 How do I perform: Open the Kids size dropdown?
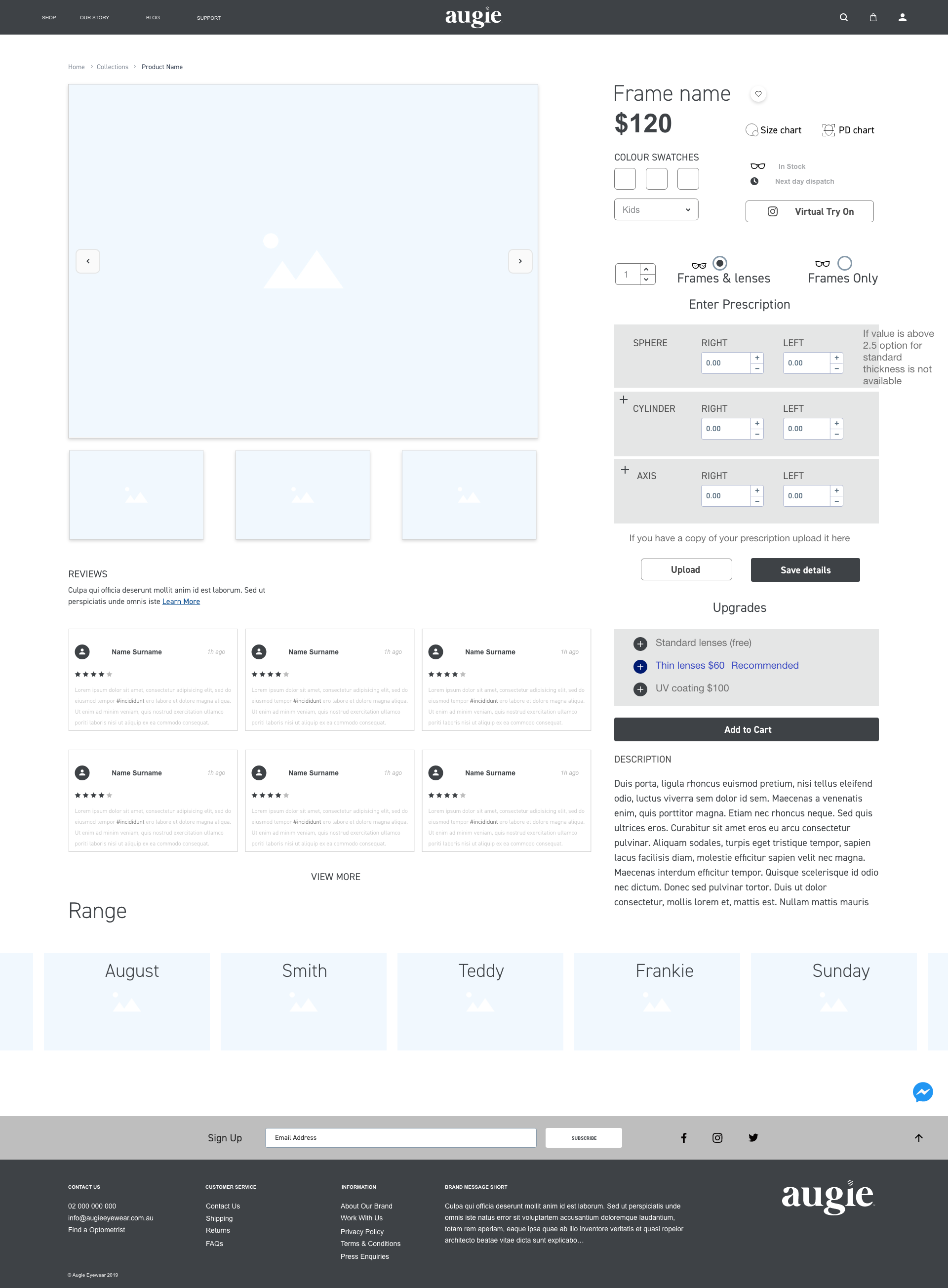pyautogui.click(x=656, y=209)
